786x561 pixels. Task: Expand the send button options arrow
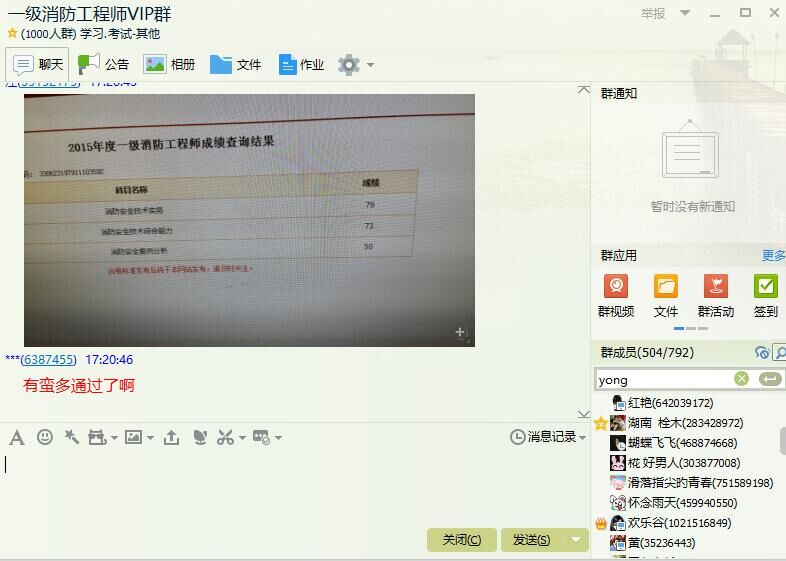click(x=576, y=540)
